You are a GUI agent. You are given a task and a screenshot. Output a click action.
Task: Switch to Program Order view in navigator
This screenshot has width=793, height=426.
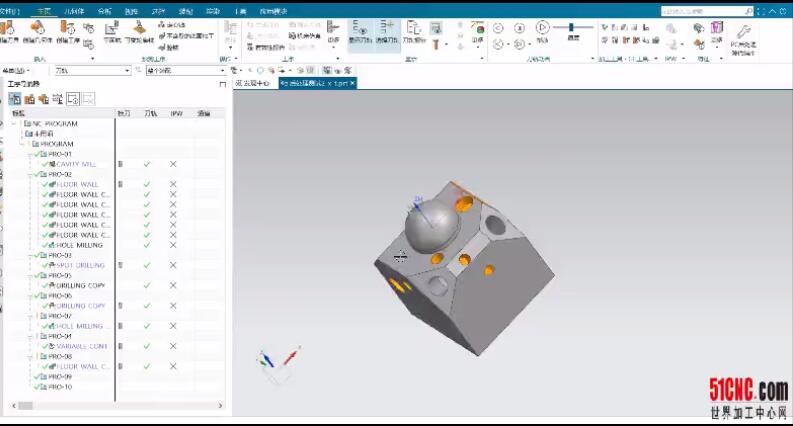[x=15, y=99]
